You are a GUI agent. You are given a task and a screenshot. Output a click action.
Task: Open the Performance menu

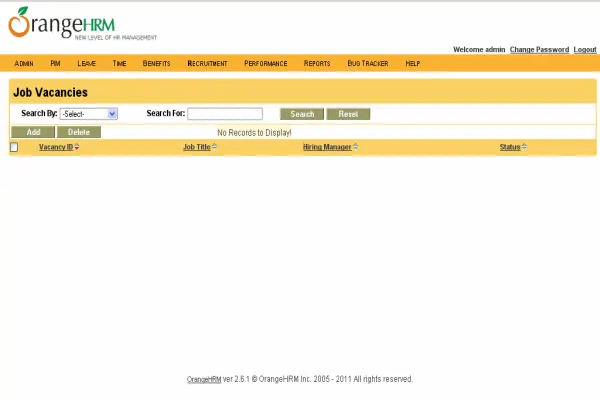[x=265, y=63]
